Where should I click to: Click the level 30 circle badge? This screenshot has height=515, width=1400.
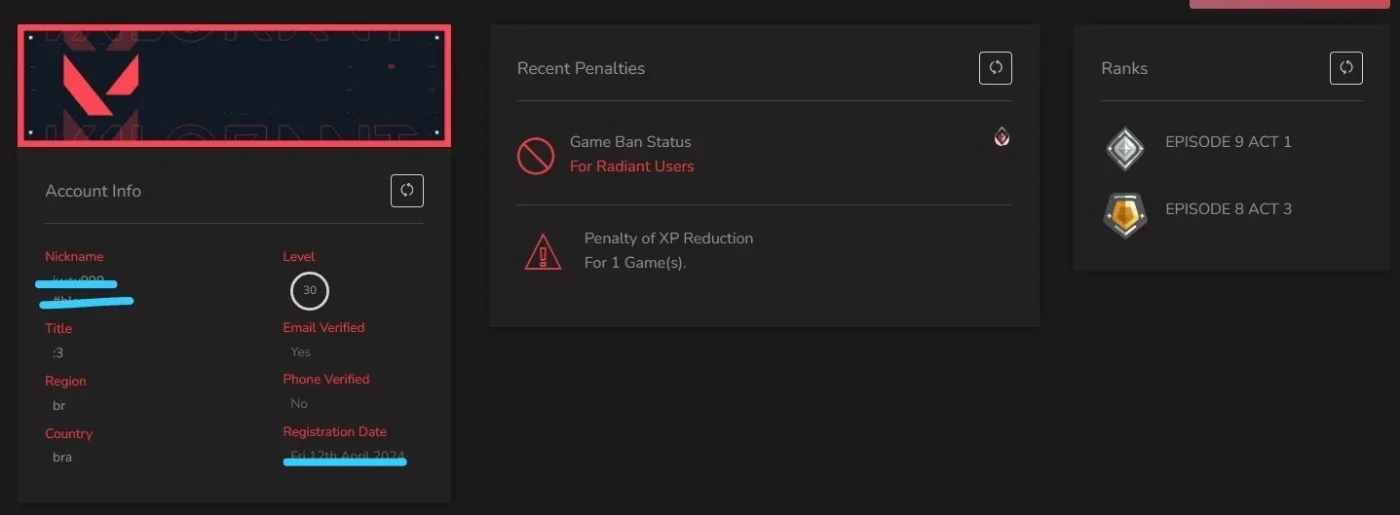[310, 291]
